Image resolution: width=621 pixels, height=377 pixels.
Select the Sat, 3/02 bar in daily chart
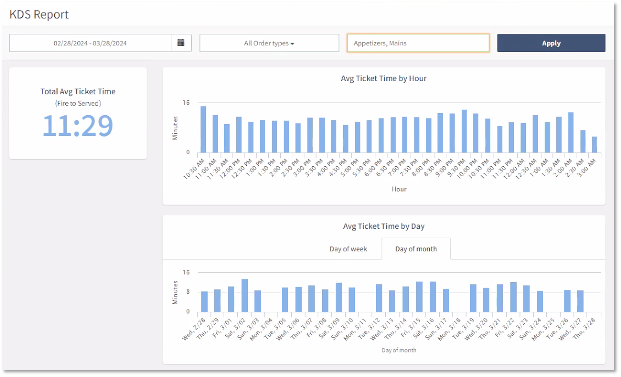[245, 295]
